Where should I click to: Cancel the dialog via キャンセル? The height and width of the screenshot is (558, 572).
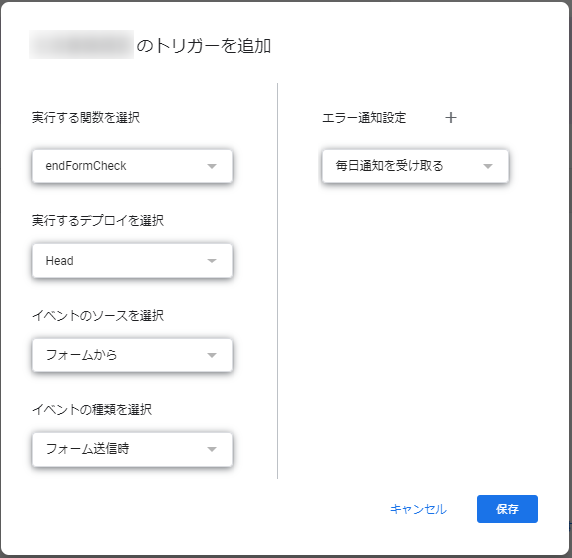tap(418, 509)
